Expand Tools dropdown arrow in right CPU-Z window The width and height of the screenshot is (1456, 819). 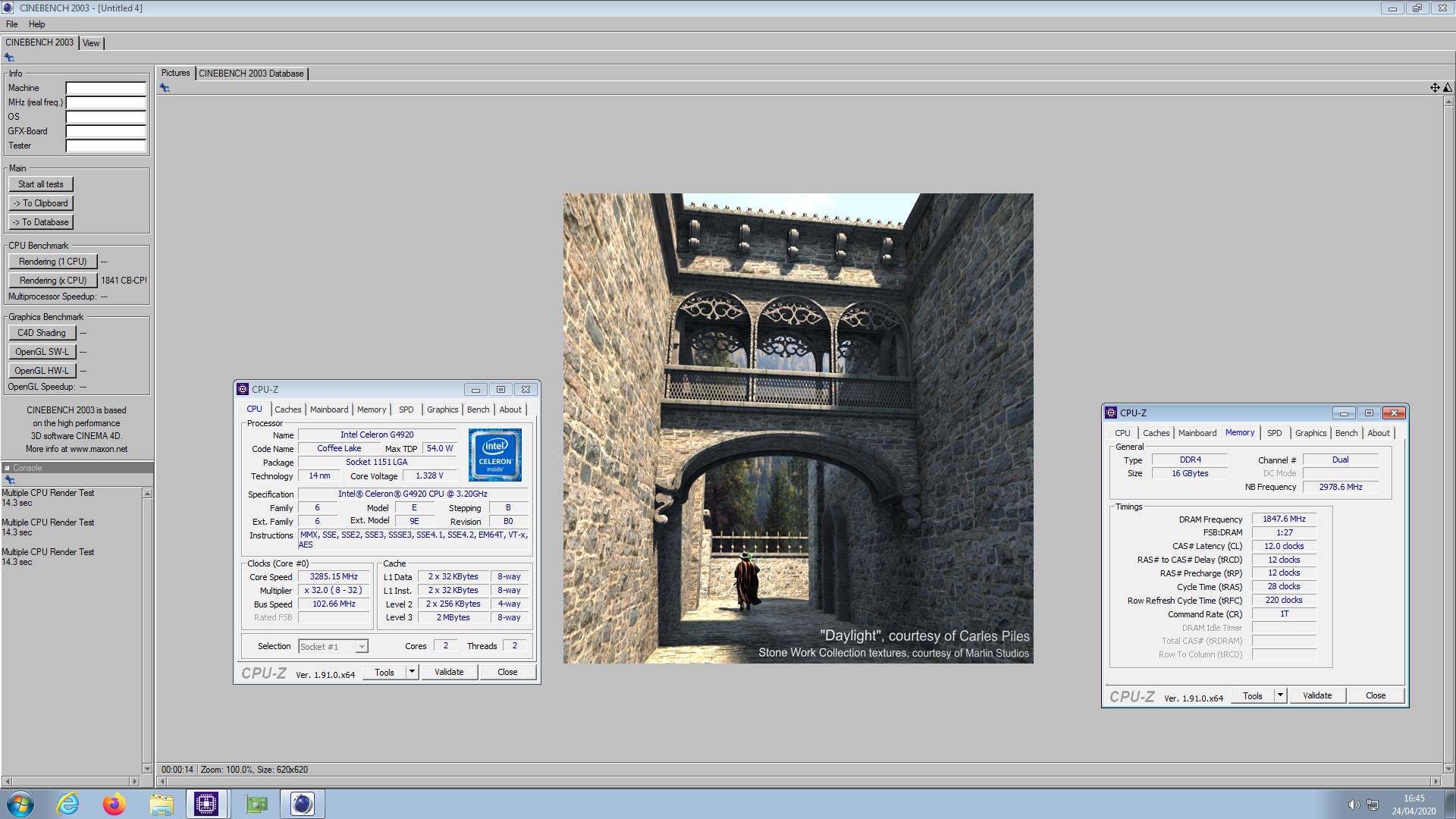1280,696
